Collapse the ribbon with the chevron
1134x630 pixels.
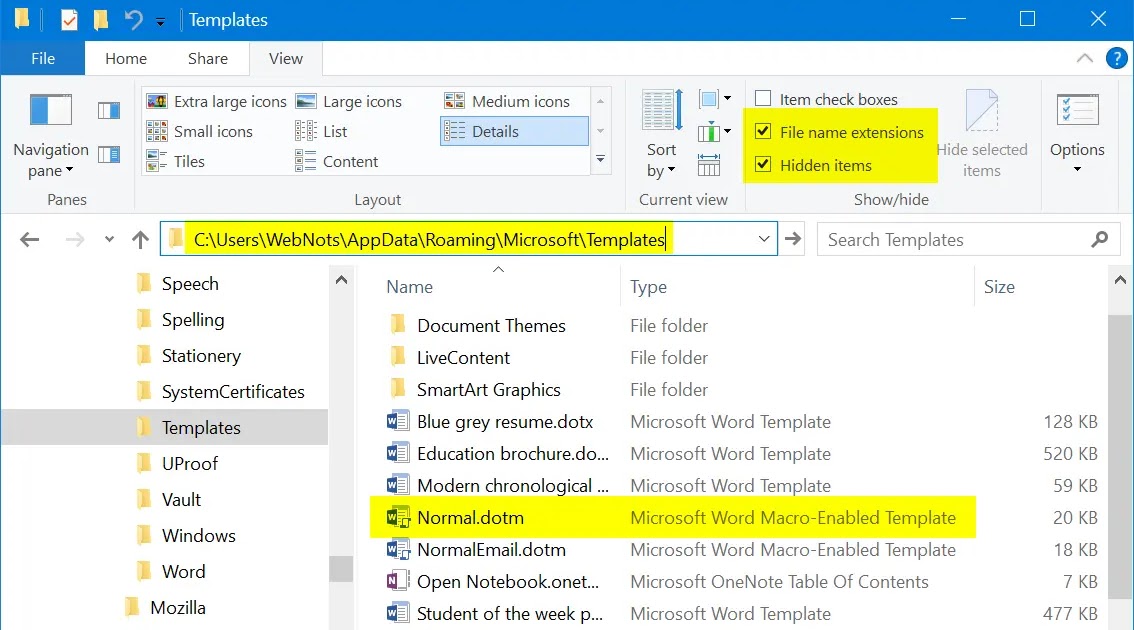pos(1084,59)
